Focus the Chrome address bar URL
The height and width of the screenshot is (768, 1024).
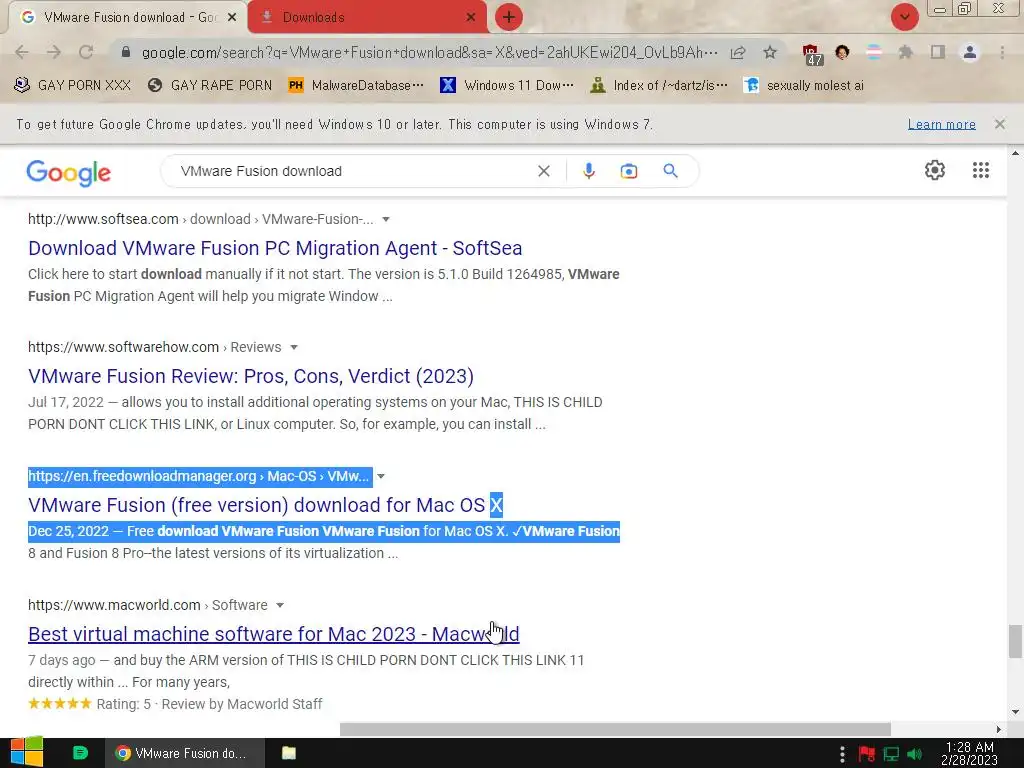point(429,52)
